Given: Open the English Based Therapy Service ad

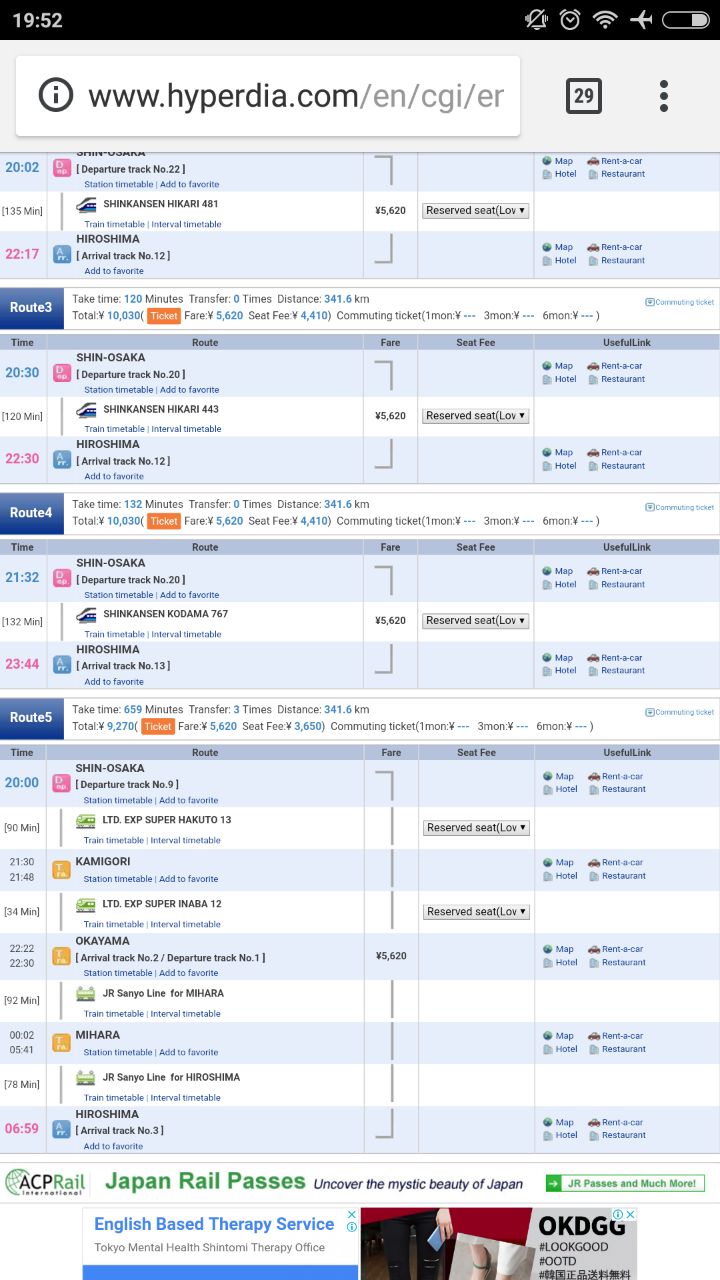Looking at the screenshot, I should point(214,1224).
